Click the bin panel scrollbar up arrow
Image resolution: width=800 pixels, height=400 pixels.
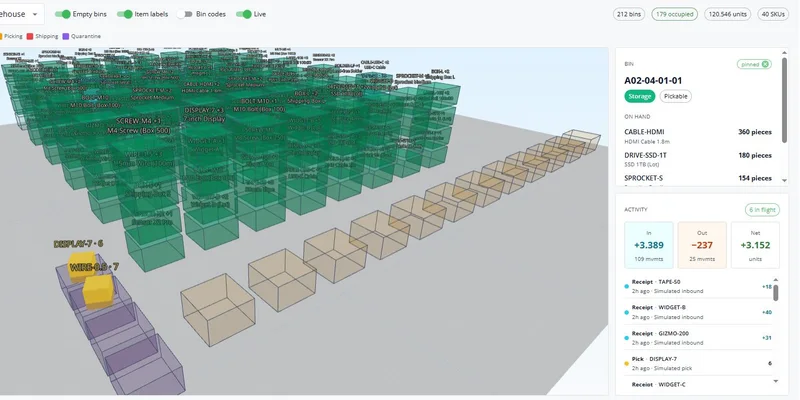[x=784, y=52]
